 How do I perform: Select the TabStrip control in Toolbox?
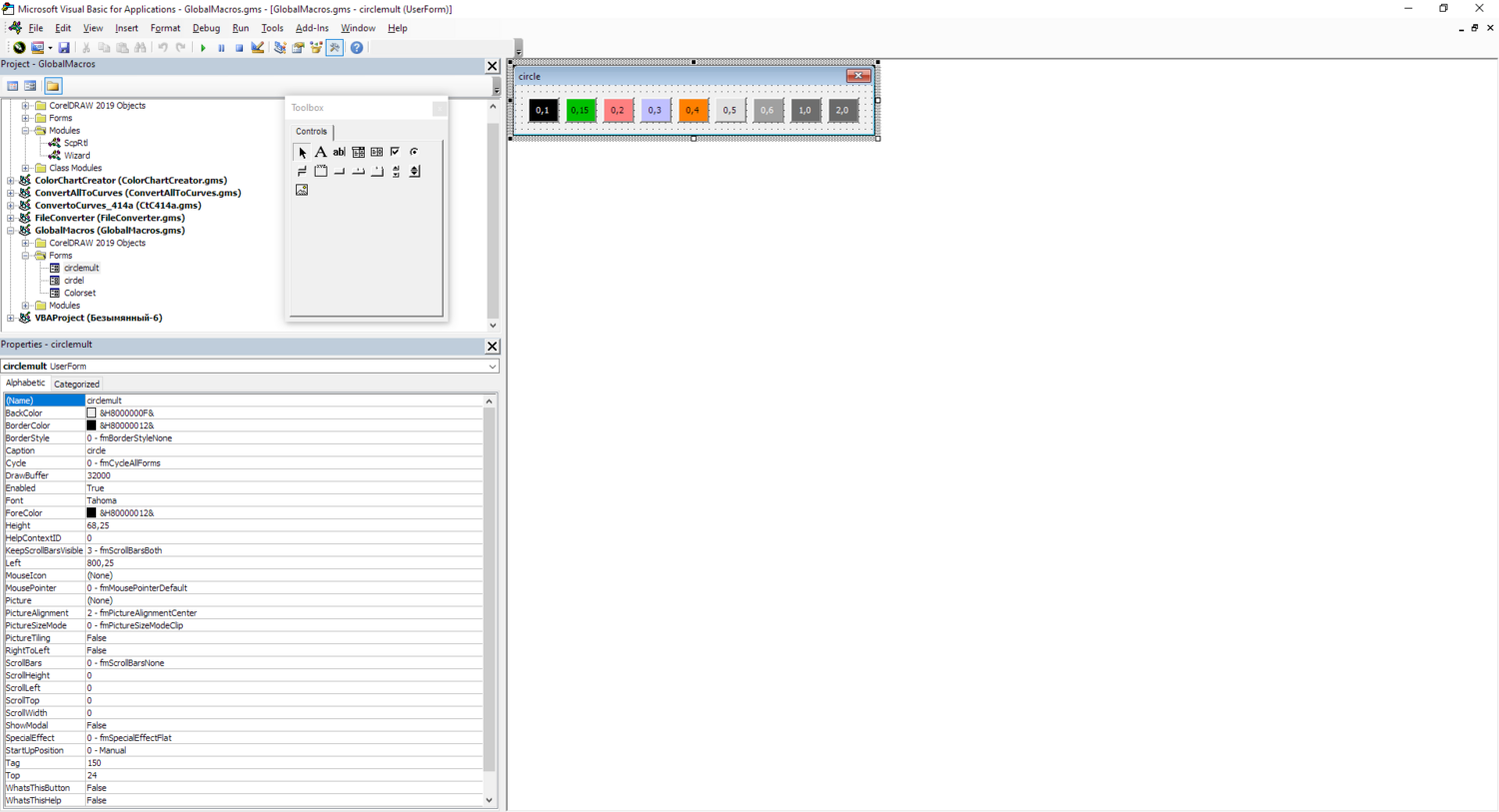tap(358, 172)
